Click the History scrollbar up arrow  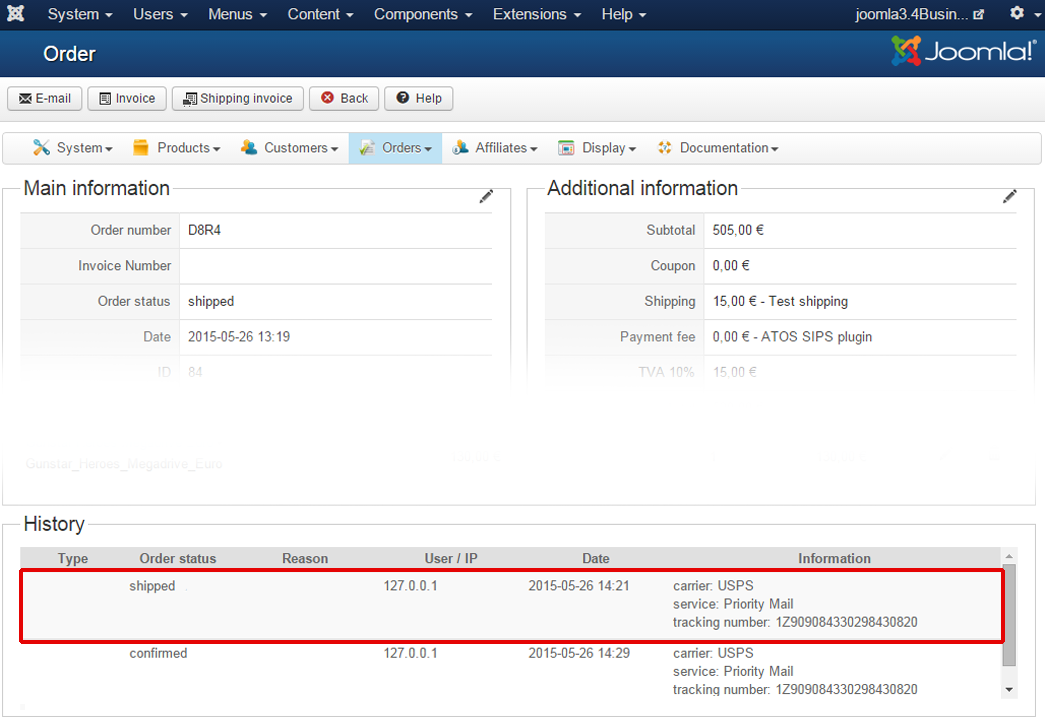click(x=1009, y=556)
